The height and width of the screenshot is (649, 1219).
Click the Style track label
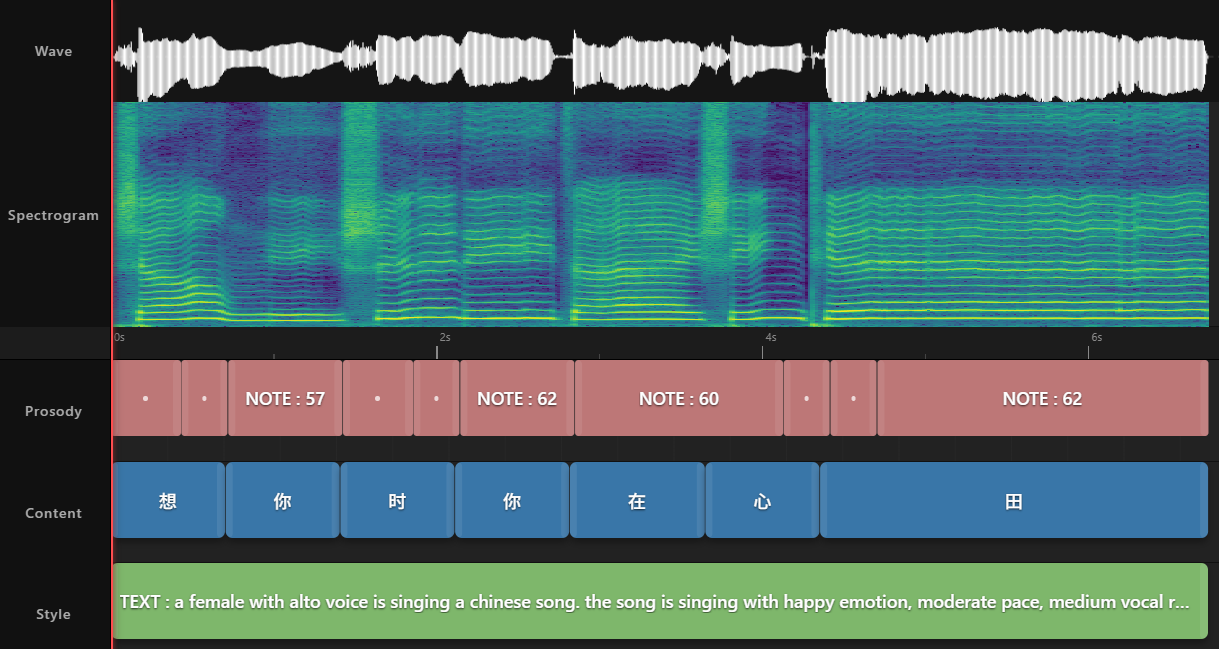[53, 614]
